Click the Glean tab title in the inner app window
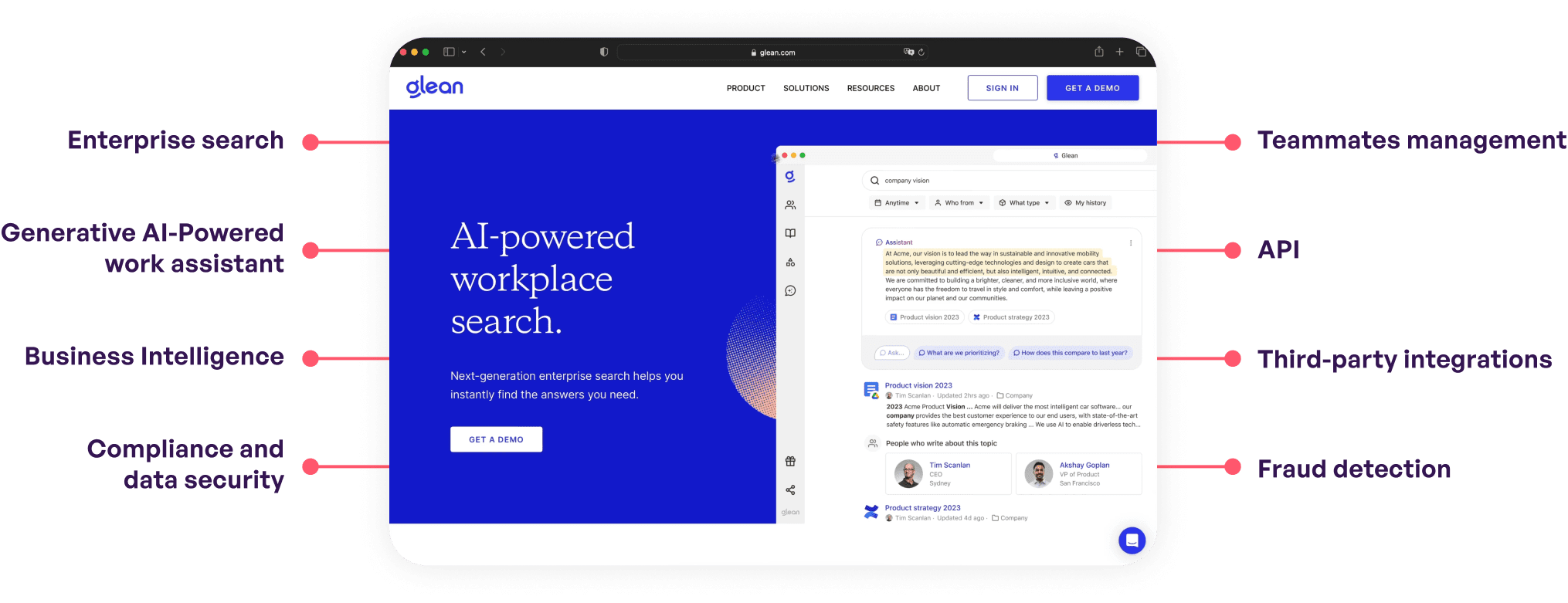This screenshot has height=603, width=1568. coord(1066,156)
